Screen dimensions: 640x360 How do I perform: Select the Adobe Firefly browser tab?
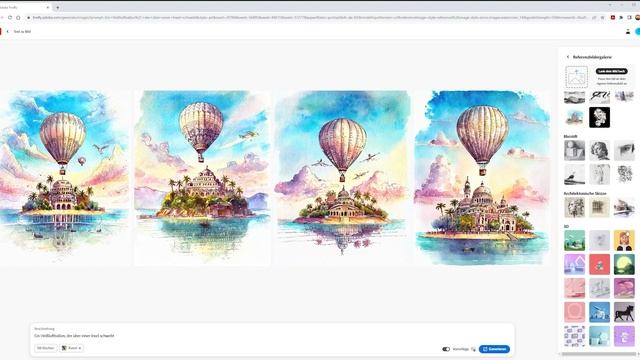[x=24, y=7]
